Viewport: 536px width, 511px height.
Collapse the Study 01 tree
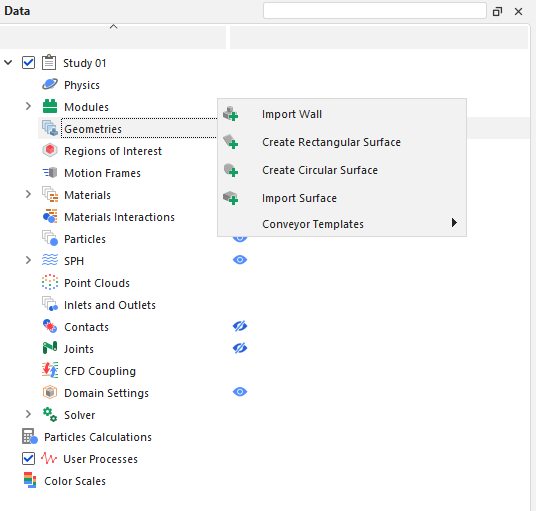(x=8, y=63)
